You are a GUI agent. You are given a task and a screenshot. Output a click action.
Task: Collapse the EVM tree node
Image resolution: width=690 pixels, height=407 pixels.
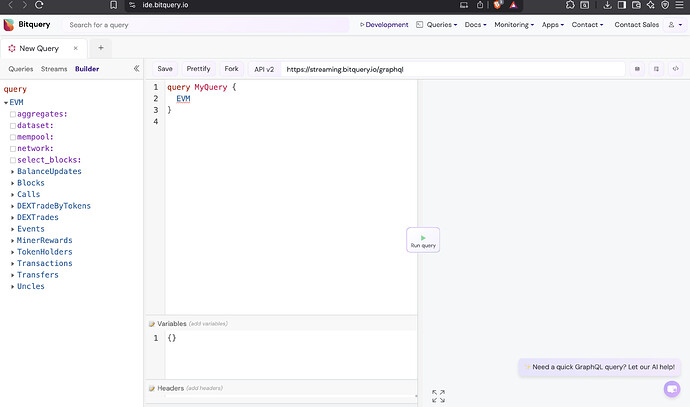click(6, 103)
